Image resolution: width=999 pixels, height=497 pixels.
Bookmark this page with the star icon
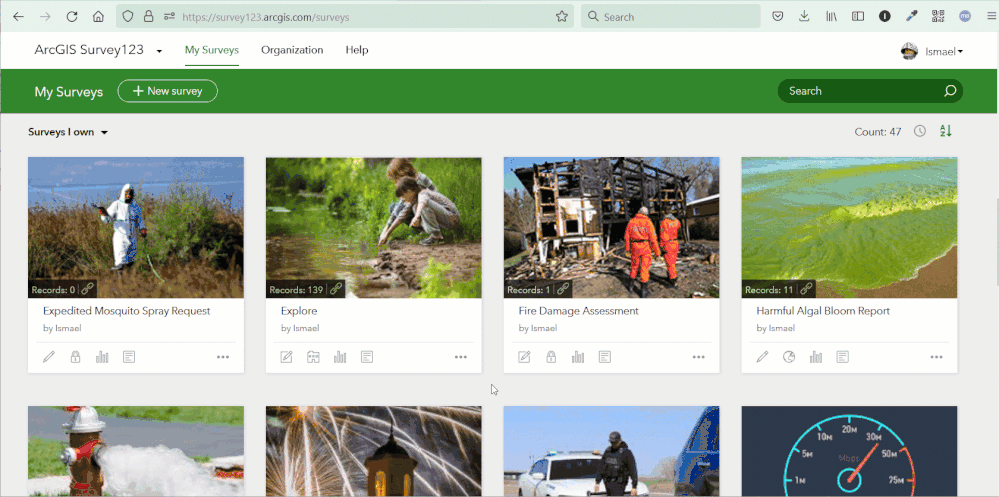click(x=561, y=17)
